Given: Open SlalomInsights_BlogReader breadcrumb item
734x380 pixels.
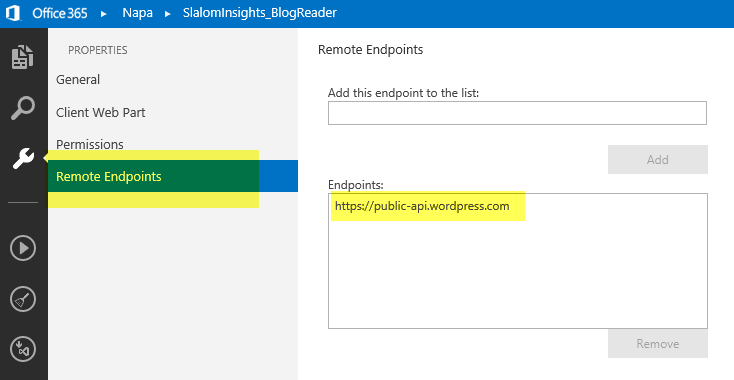Looking at the screenshot, I should 260,13.
